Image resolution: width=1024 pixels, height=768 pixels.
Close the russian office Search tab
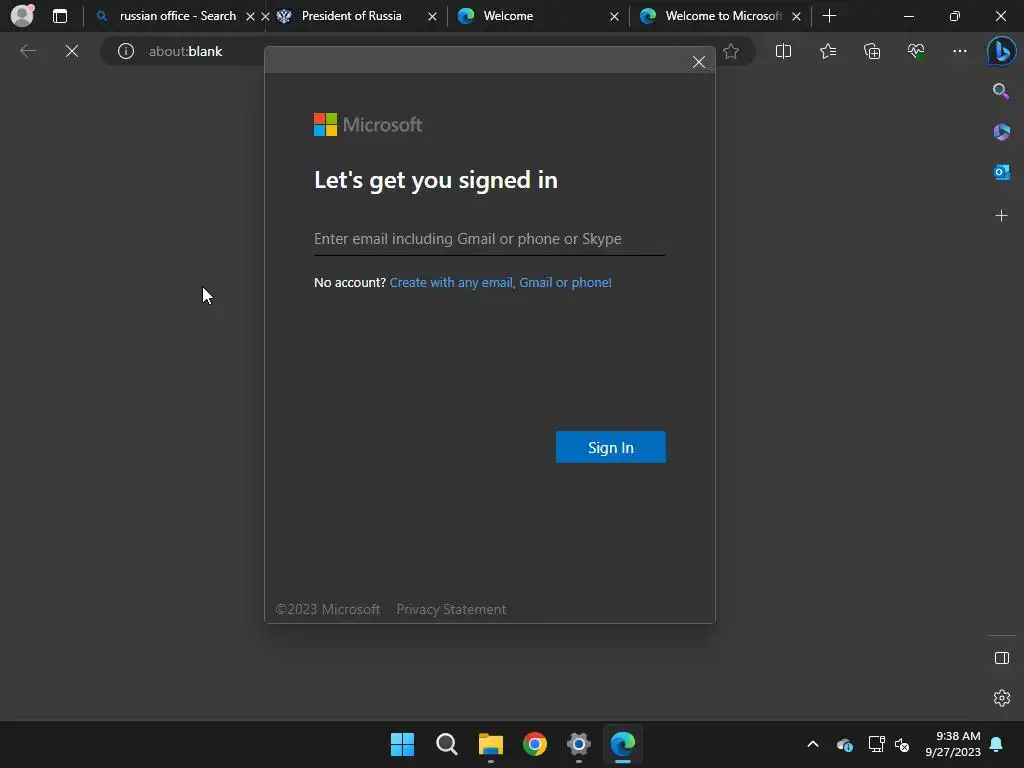click(x=250, y=16)
